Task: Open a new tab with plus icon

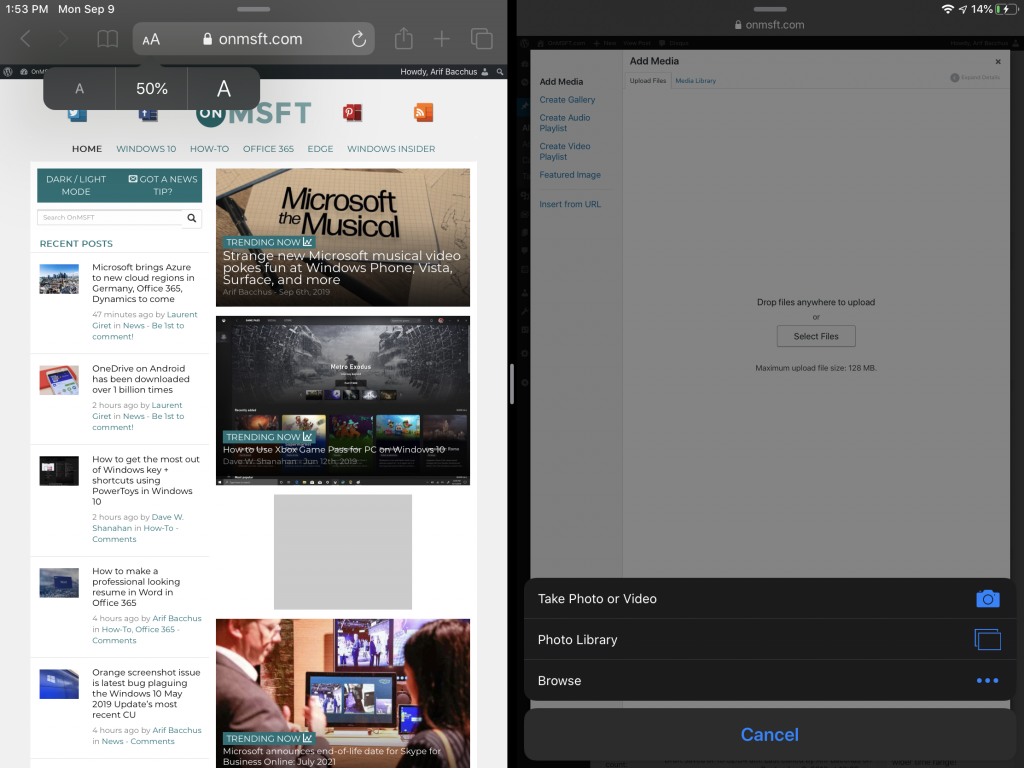Action: click(x=441, y=39)
